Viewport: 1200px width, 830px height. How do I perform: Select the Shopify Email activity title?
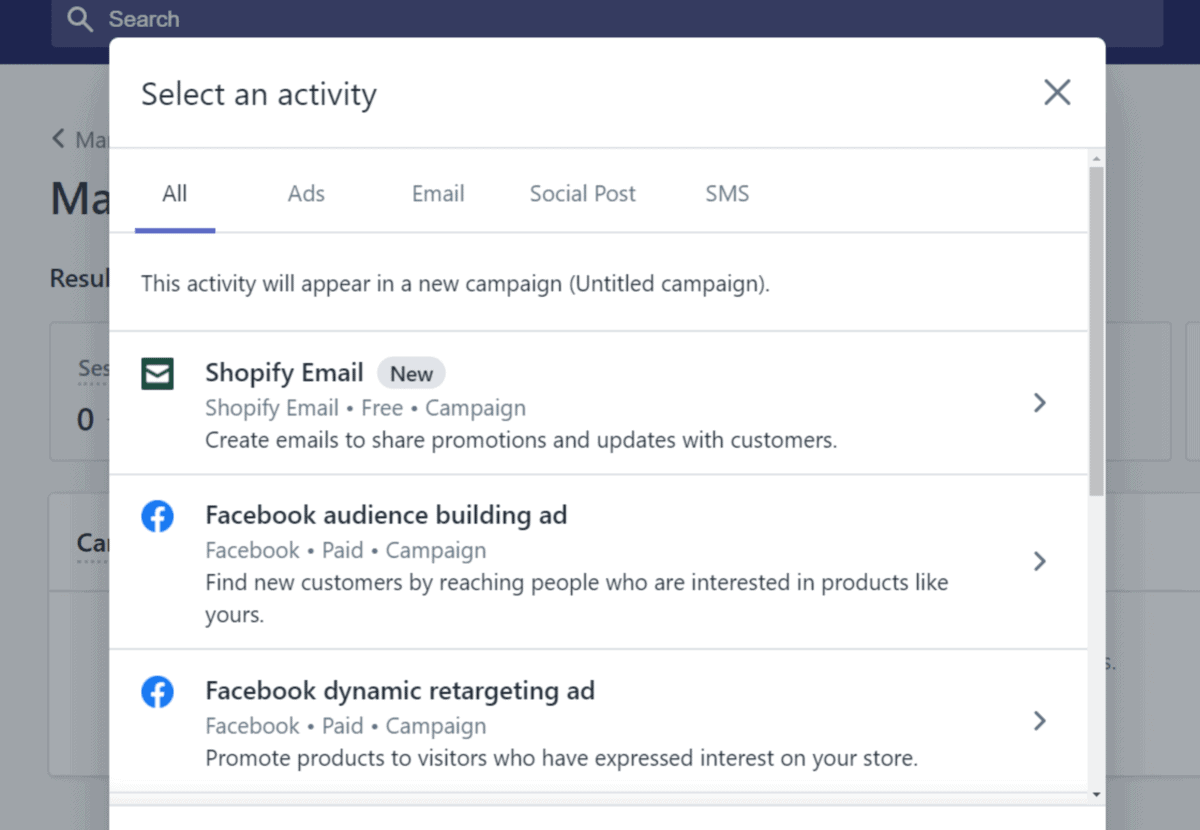[x=284, y=373]
